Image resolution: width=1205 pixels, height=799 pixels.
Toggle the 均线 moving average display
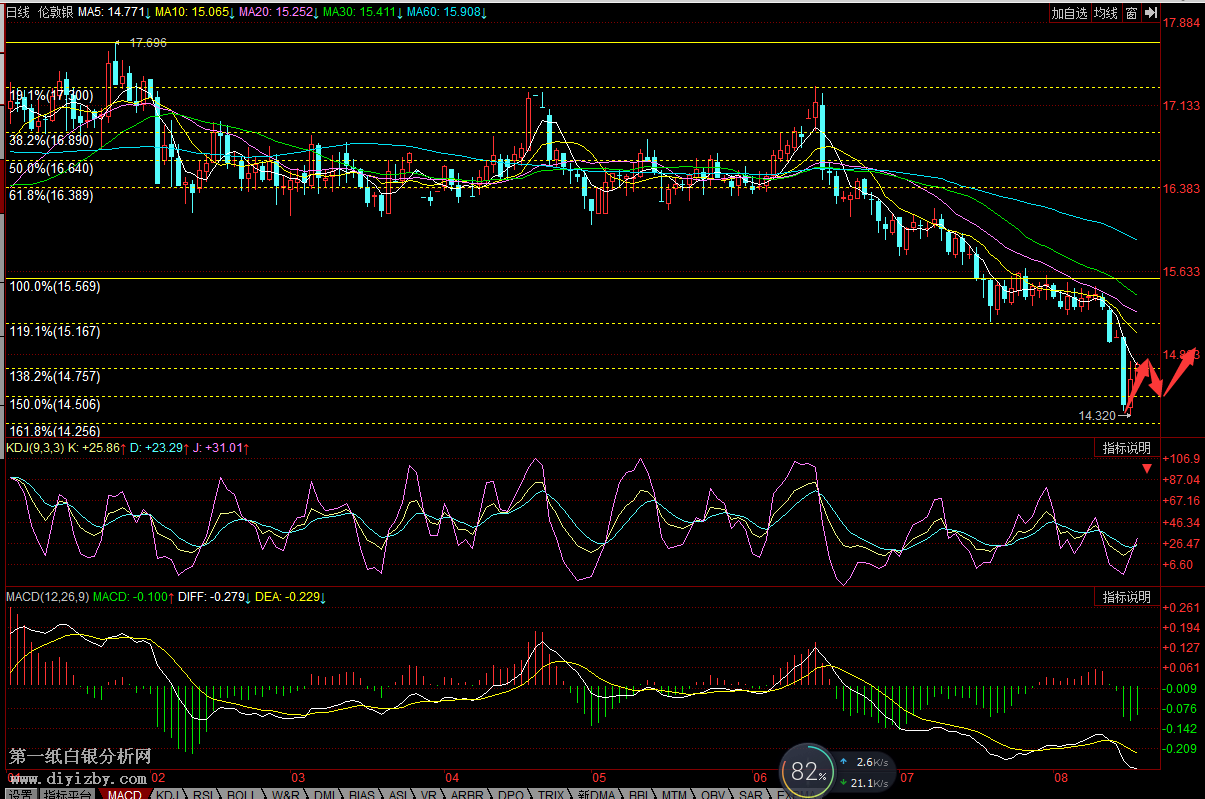click(x=1105, y=13)
